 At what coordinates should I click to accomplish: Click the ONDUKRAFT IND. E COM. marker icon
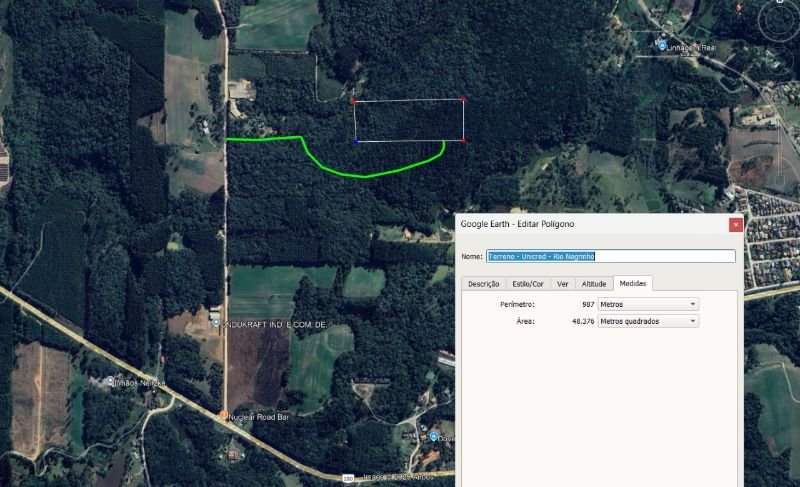click(215, 323)
